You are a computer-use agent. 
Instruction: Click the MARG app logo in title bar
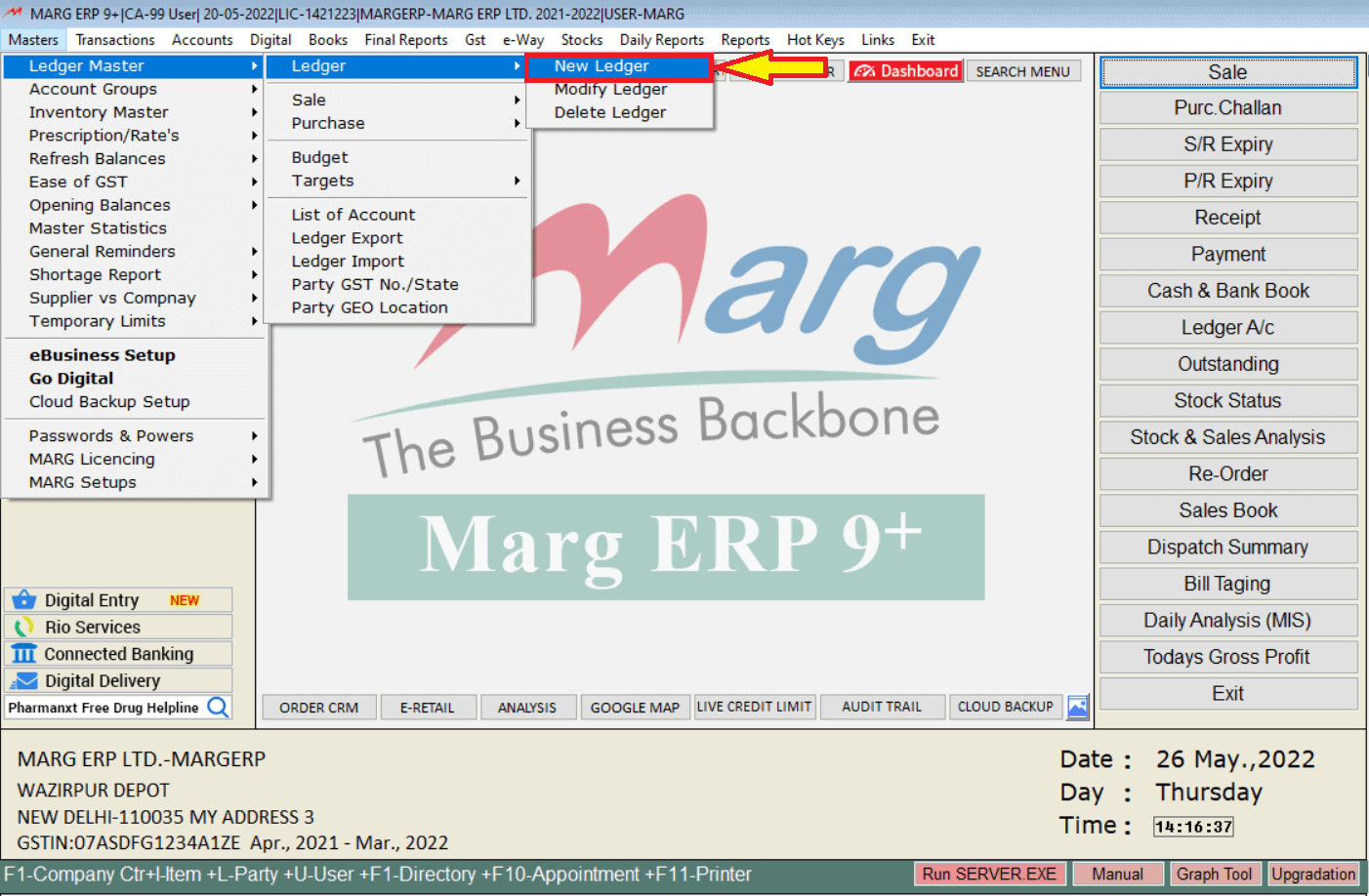(14, 14)
